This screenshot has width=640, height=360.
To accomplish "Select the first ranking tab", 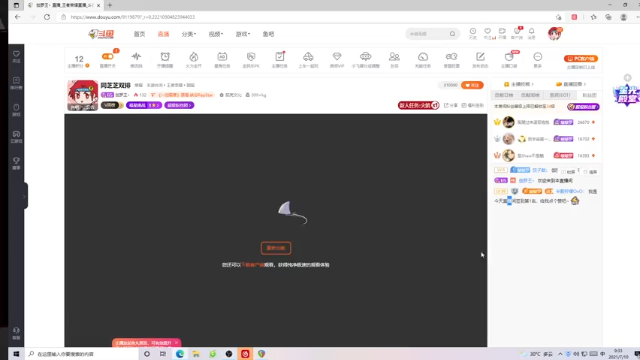I will click(504, 95).
